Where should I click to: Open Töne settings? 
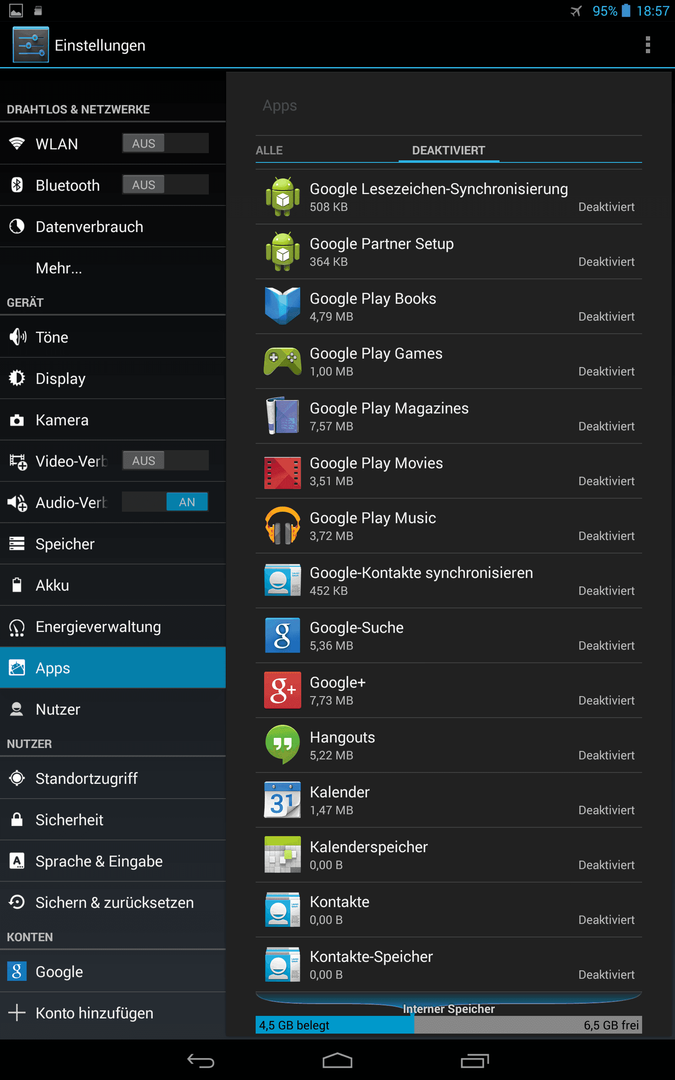[x=113, y=337]
